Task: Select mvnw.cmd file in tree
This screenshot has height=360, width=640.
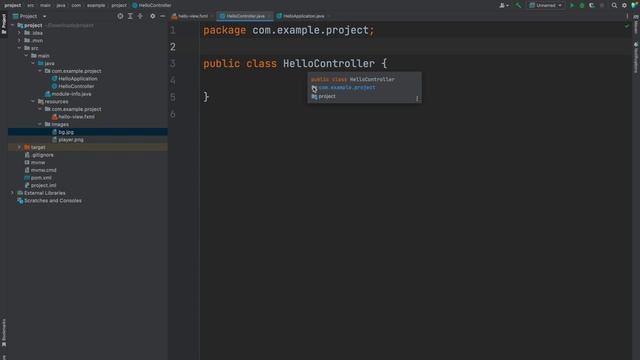Action: pyautogui.click(x=43, y=170)
